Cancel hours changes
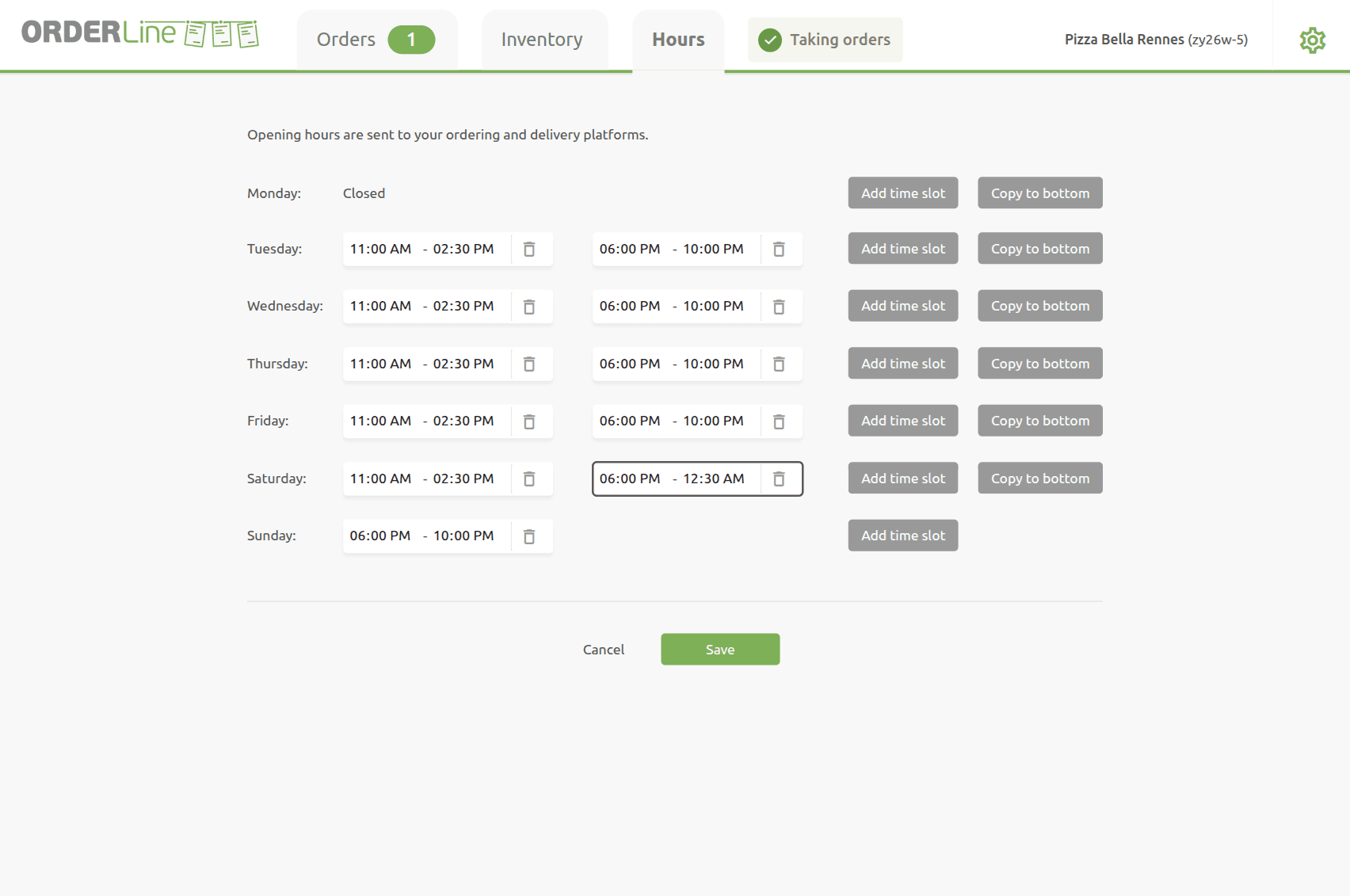1350x896 pixels. tap(604, 650)
